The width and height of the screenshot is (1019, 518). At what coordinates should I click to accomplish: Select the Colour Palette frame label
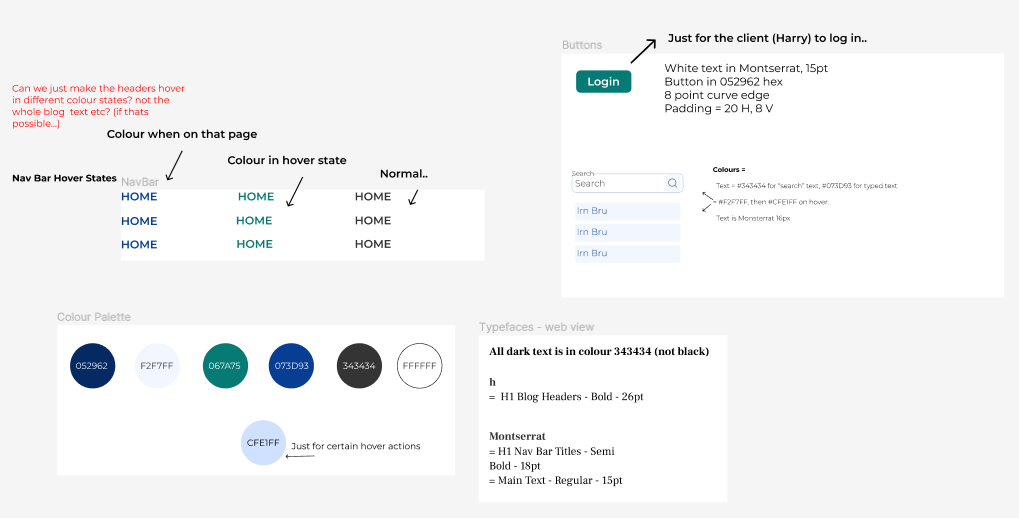(x=94, y=317)
